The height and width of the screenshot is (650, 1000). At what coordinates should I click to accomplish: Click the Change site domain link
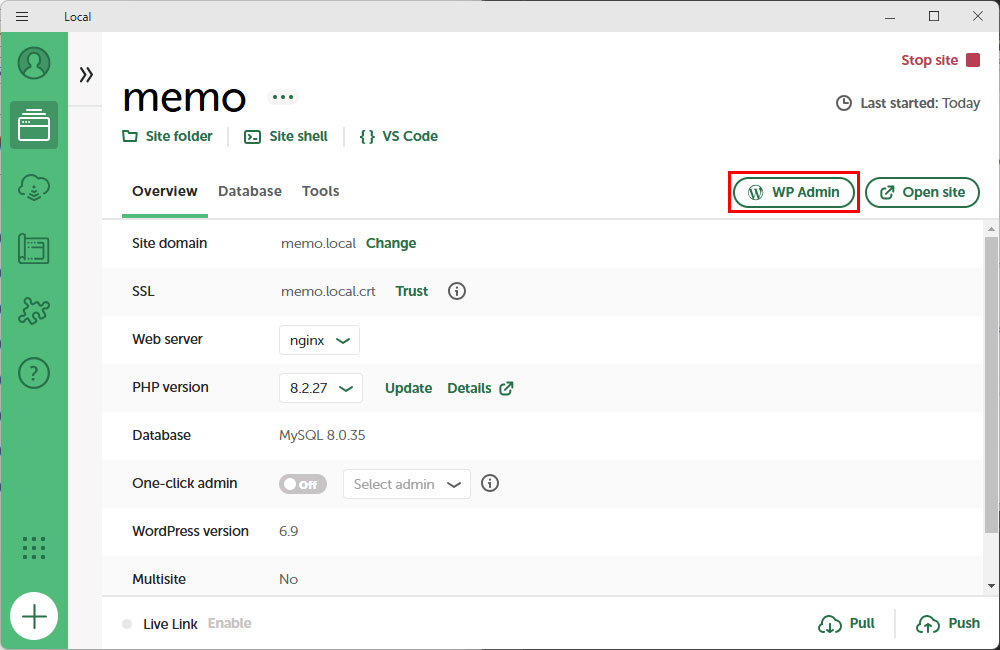[391, 243]
